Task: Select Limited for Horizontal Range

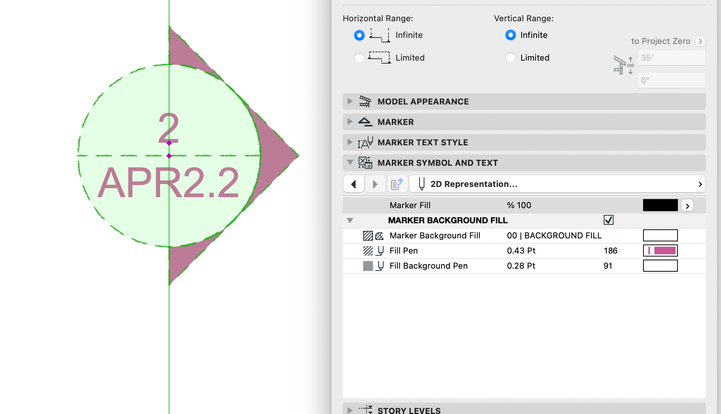Action: pos(359,58)
